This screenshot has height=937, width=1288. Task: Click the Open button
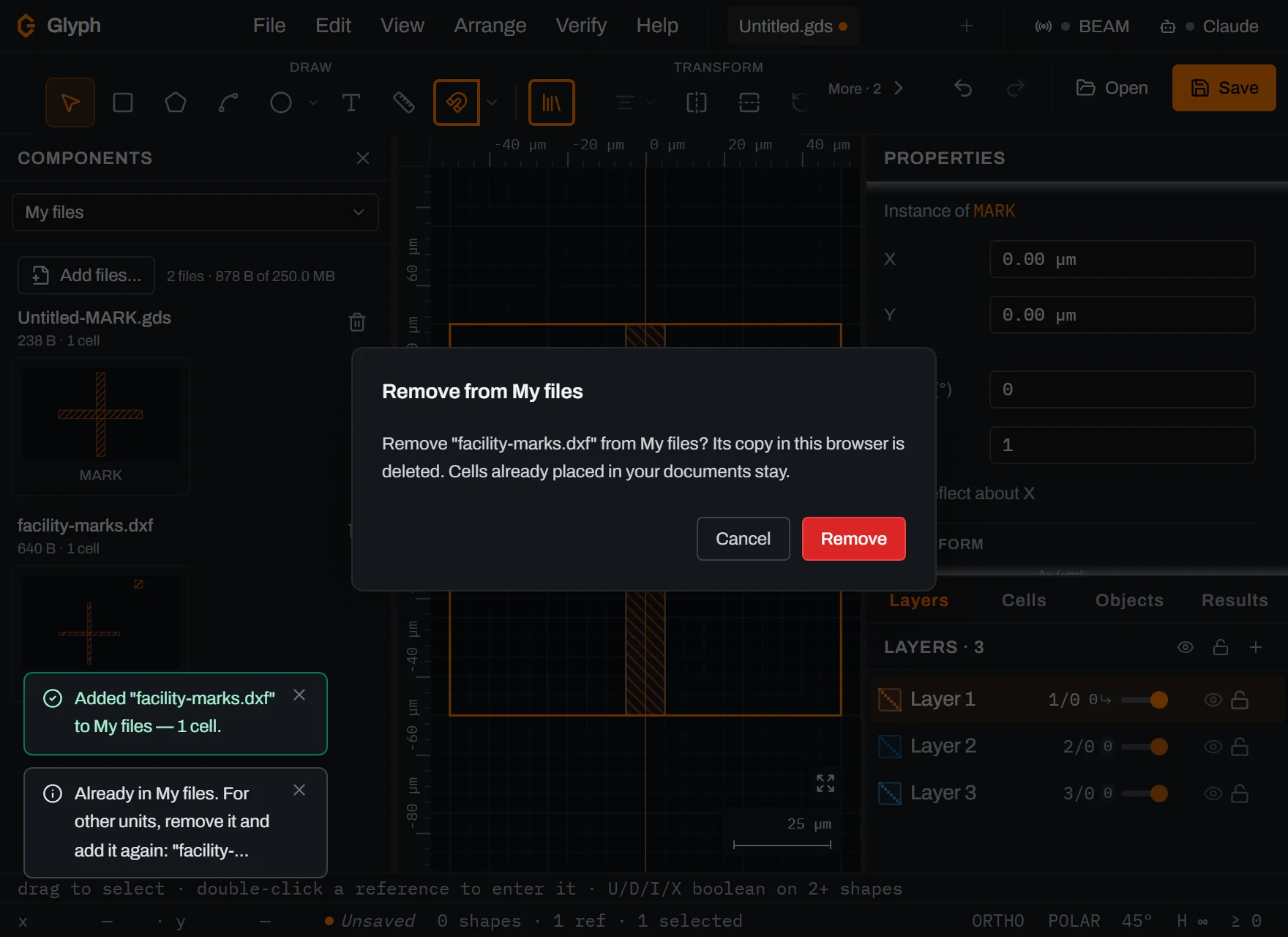click(x=1112, y=88)
